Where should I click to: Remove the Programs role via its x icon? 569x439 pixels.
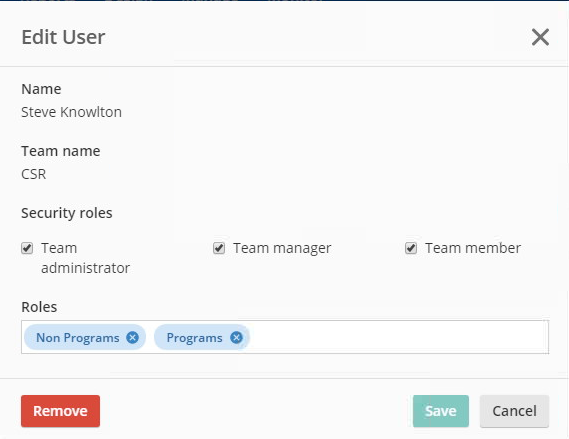[236, 337]
